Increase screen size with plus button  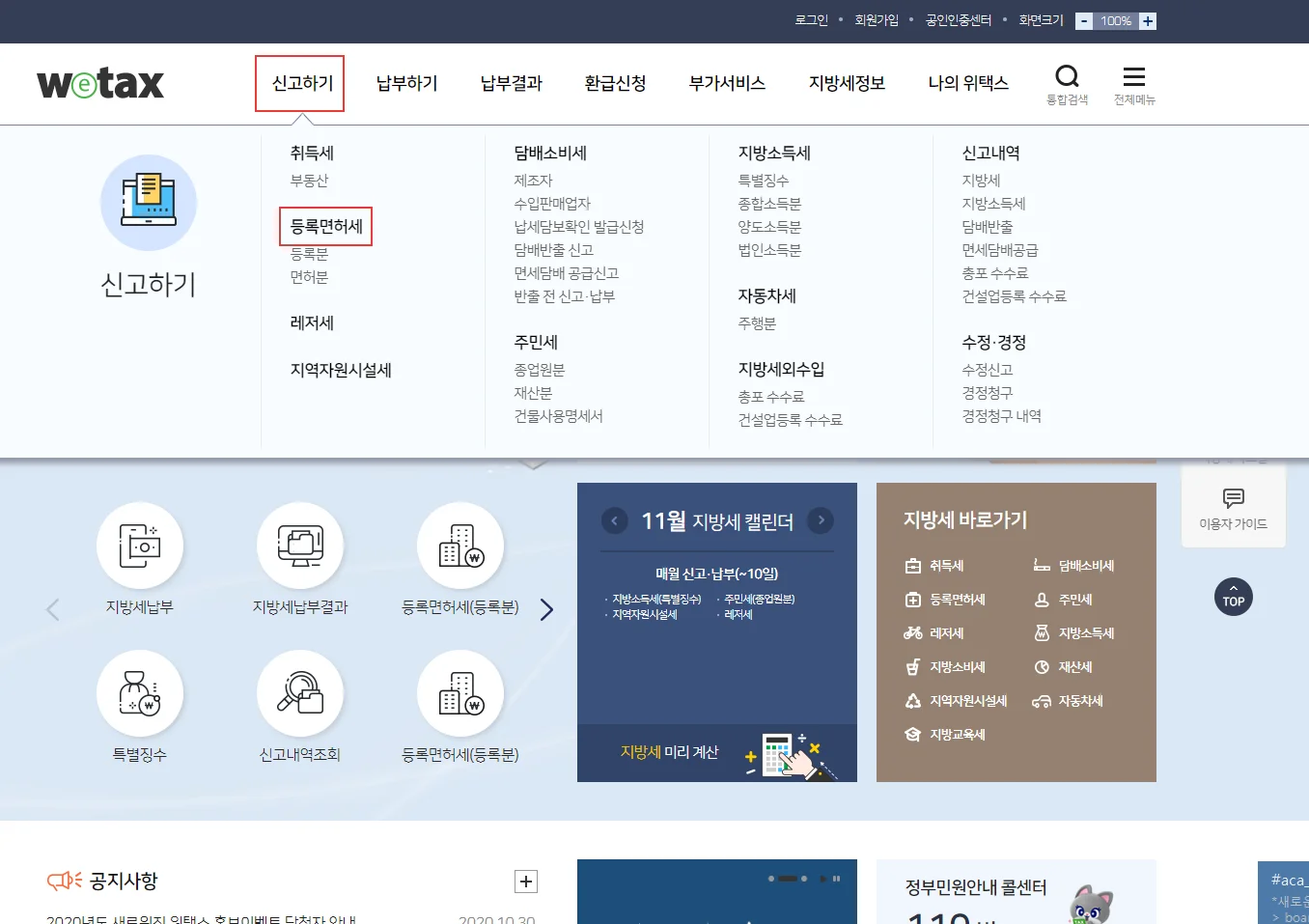click(x=1148, y=21)
